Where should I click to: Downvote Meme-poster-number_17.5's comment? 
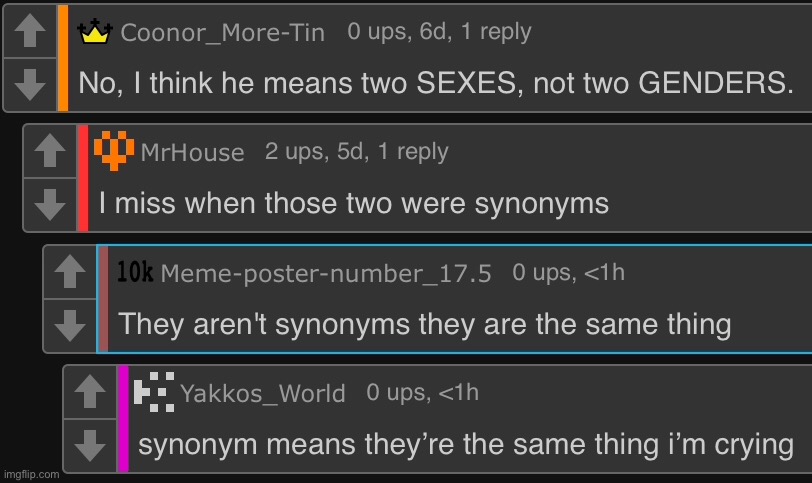69,324
